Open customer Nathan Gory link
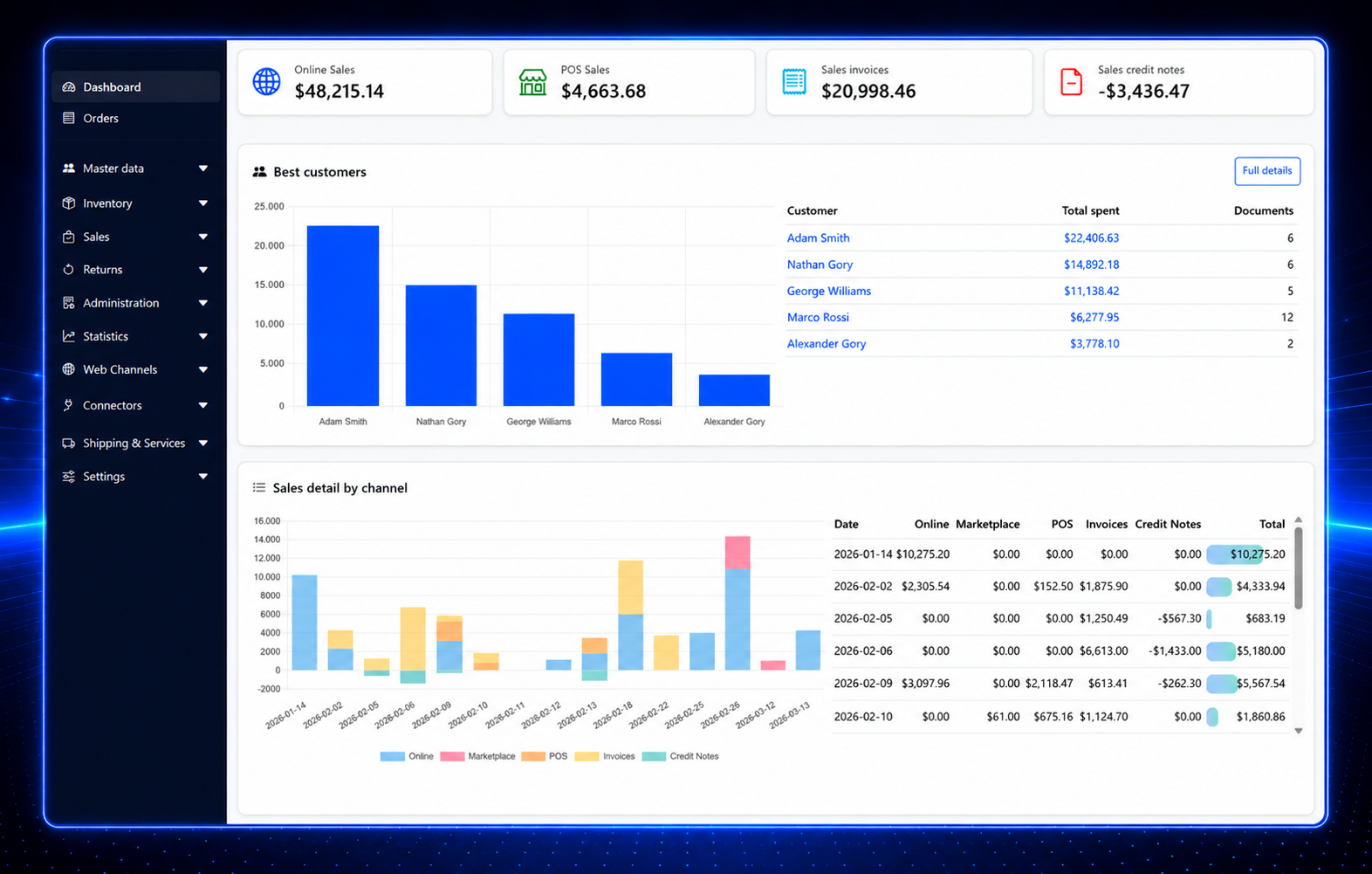Viewport: 1372px width, 874px height. (x=820, y=265)
